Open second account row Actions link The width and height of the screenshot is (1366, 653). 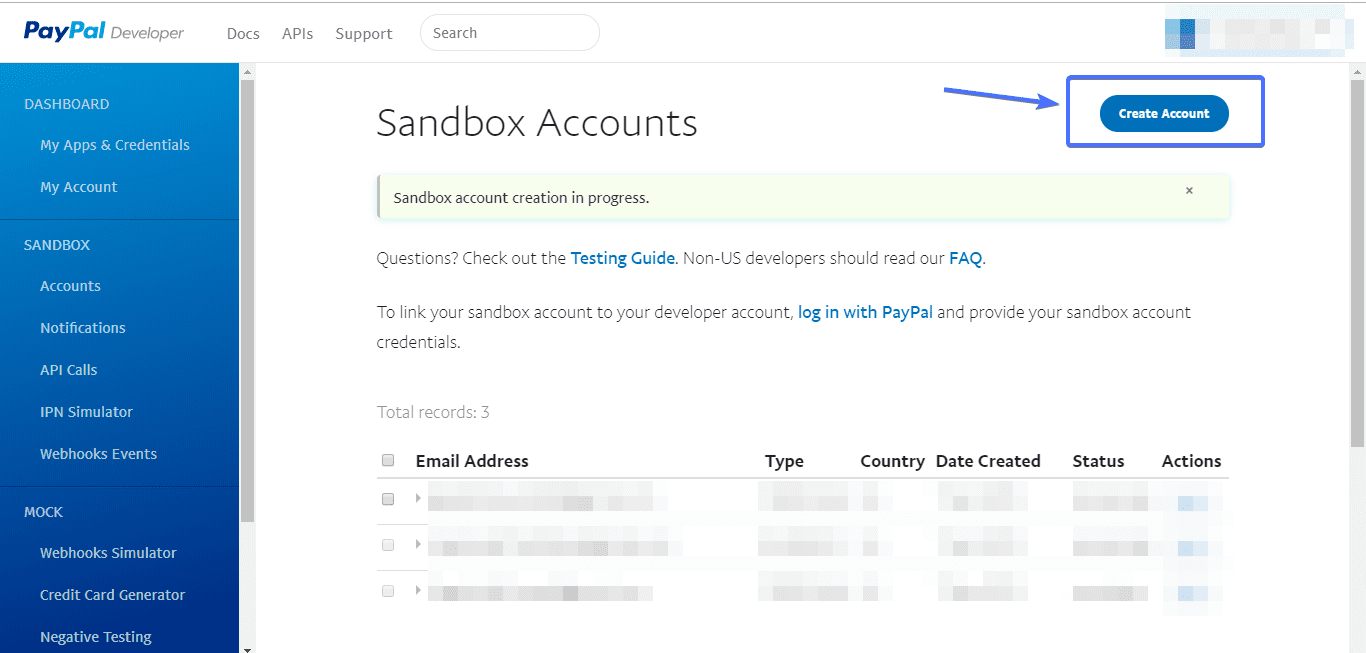click(x=1192, y=548)
